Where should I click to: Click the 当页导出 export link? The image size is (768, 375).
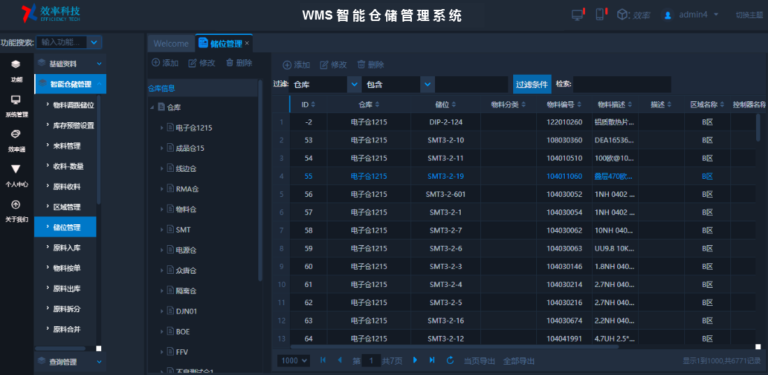tap(479, 361)
